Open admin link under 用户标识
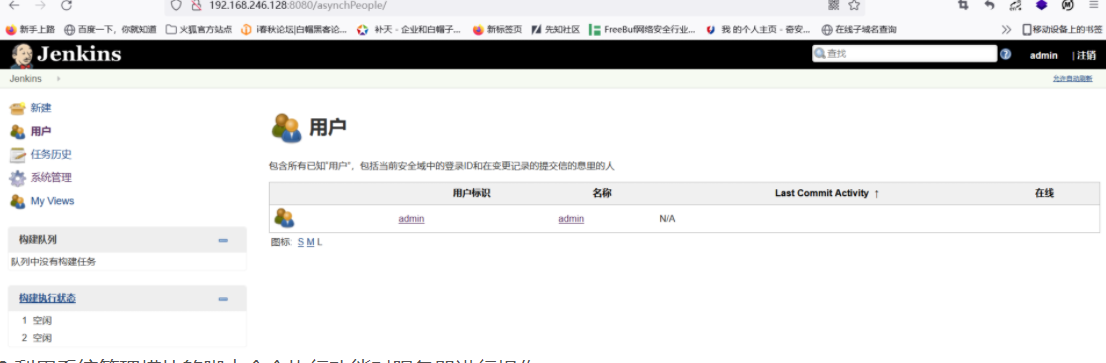 coord(411,219)
